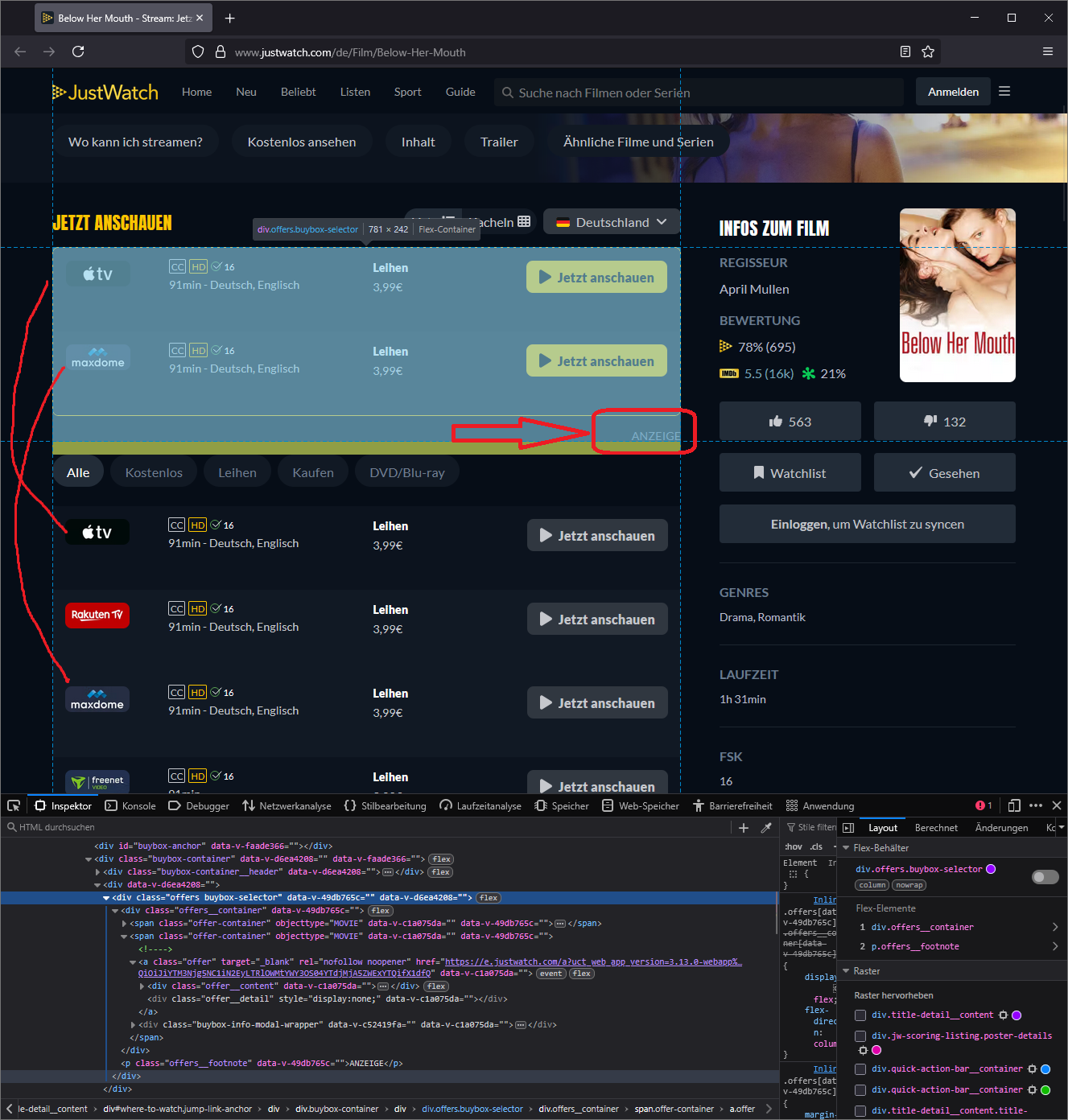Click the Rakuten TV provider logo
The width and height of the screenshot is (1068, 1120).
pos(97,616)
